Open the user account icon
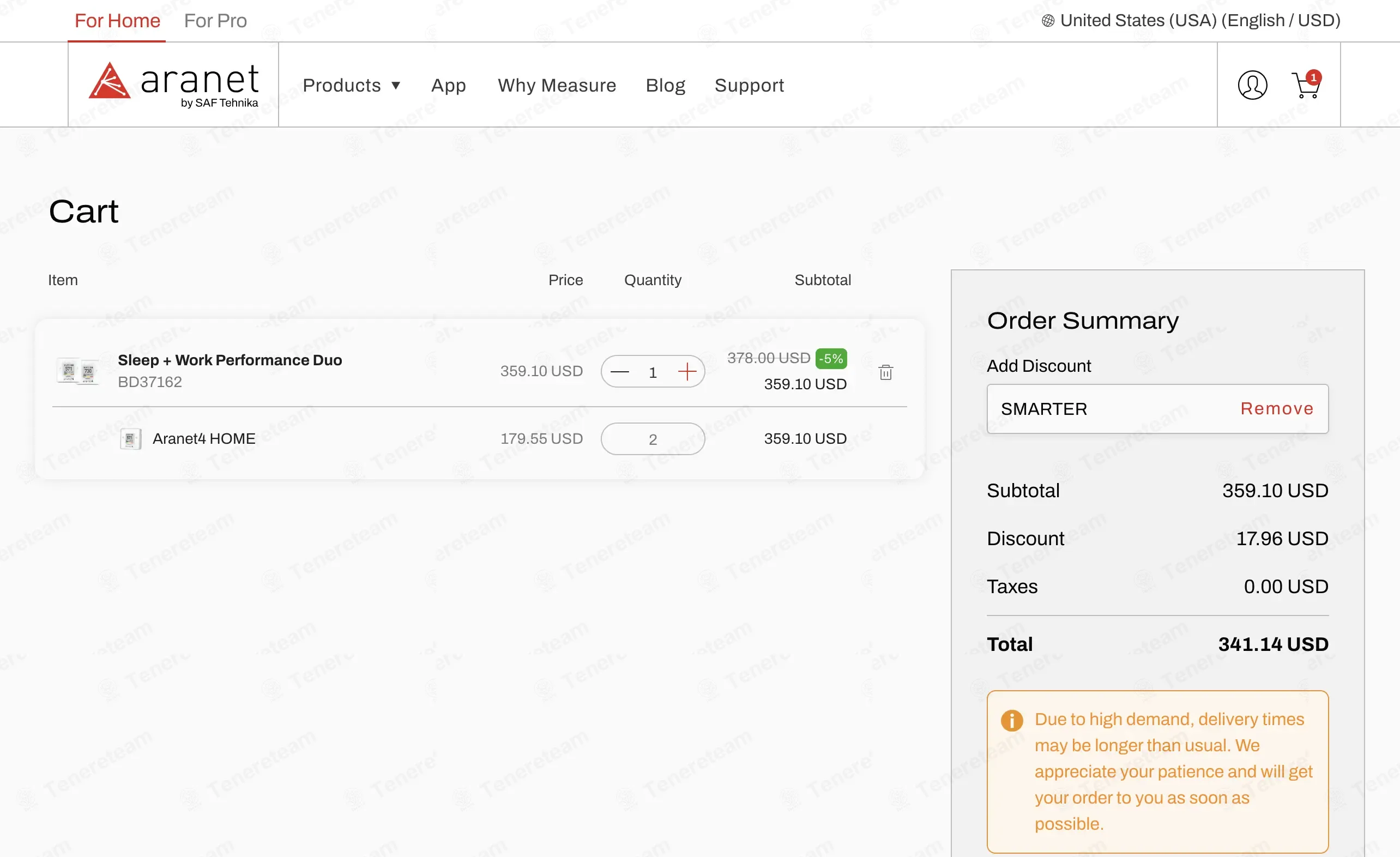Viewport: 1400px width, 857px height. click(x=1252, y=85)
